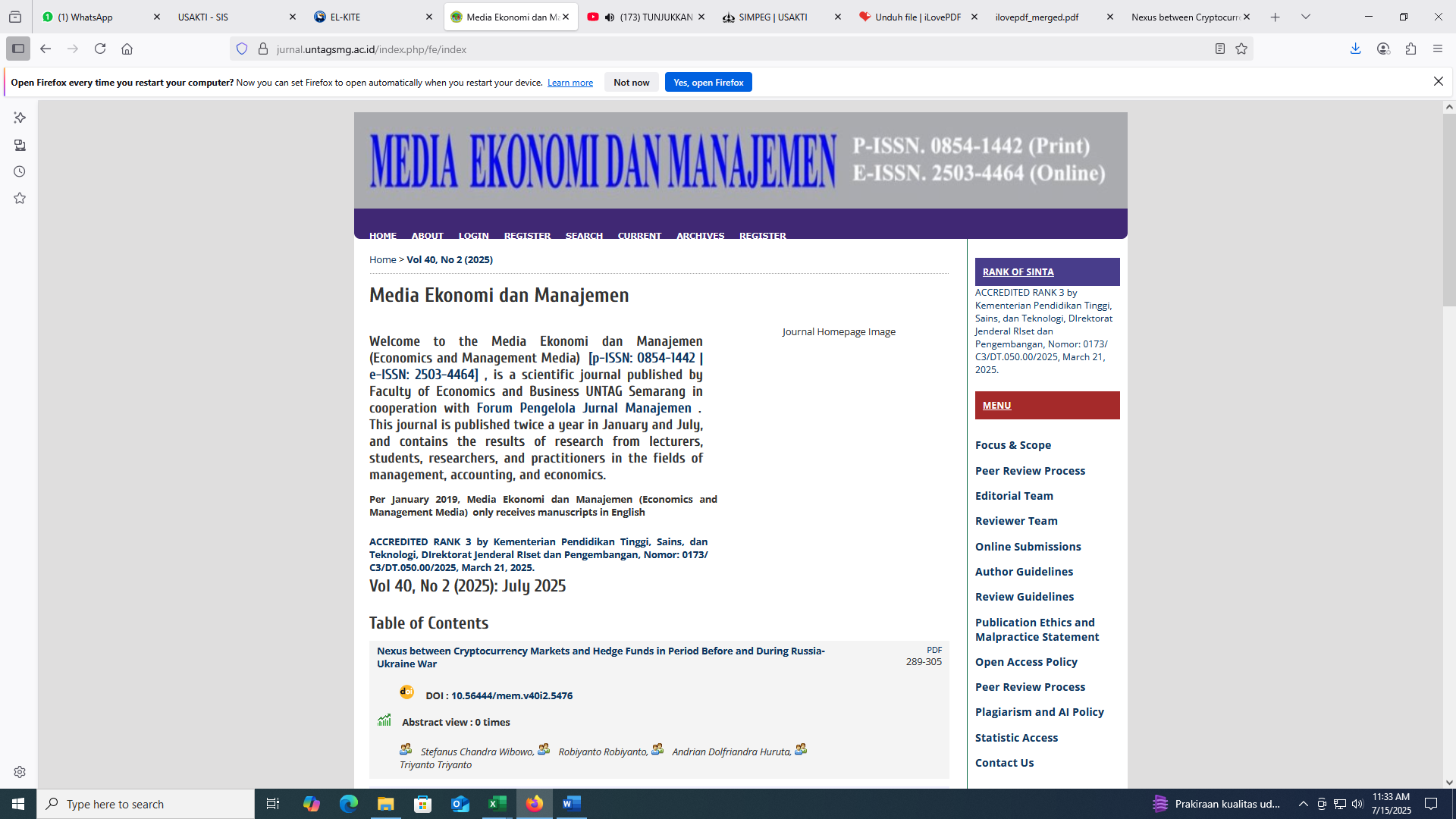Open Online Submissions link
Viewport: 1456px width, 819px height.
pos(1028,547)
